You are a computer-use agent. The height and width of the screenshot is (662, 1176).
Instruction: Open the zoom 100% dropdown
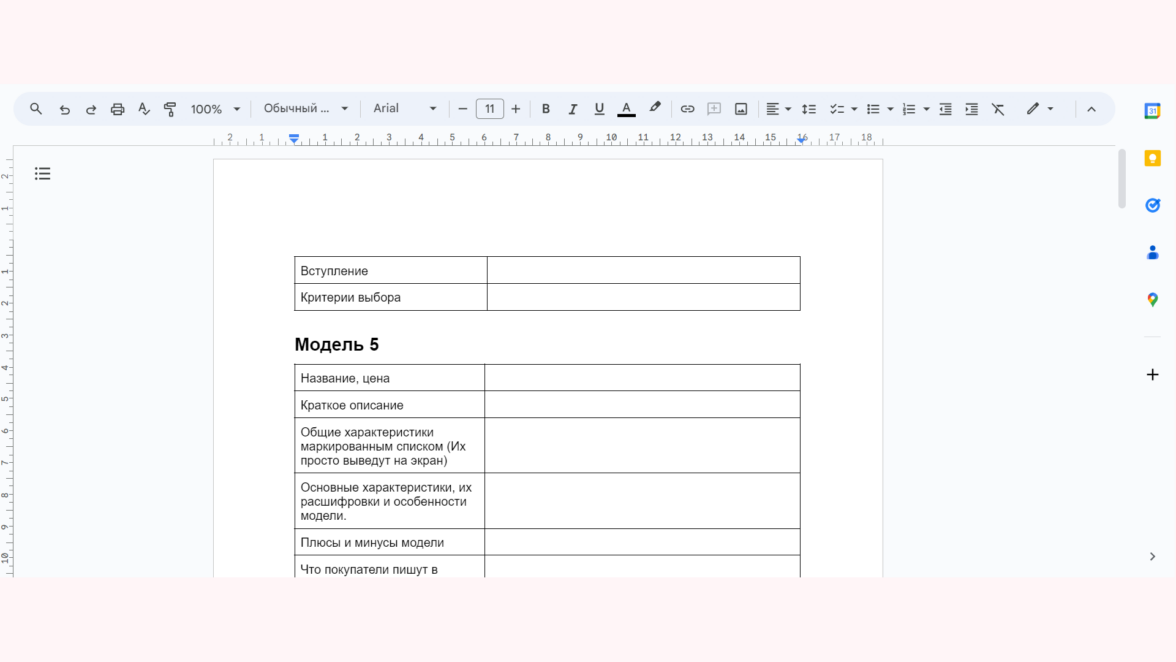215,109
